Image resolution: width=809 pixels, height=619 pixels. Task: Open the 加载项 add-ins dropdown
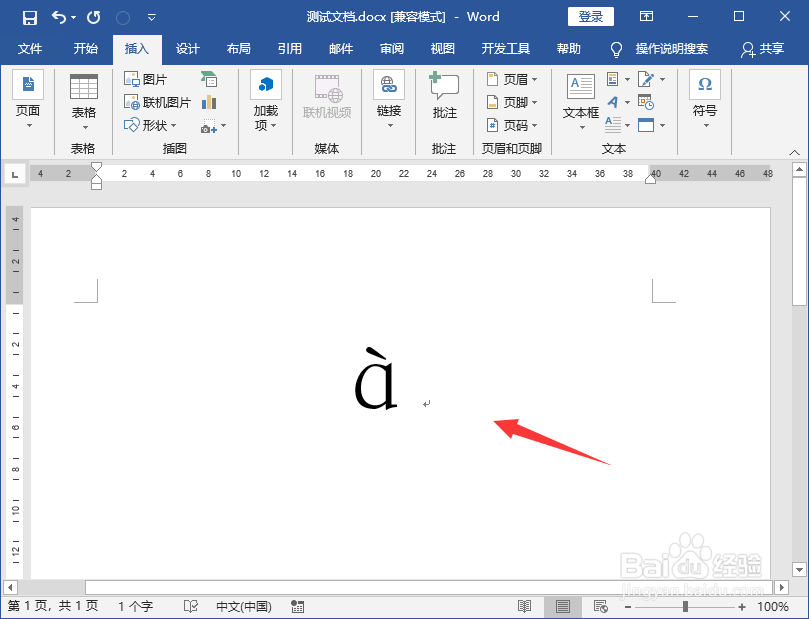[x=266, y=101]
